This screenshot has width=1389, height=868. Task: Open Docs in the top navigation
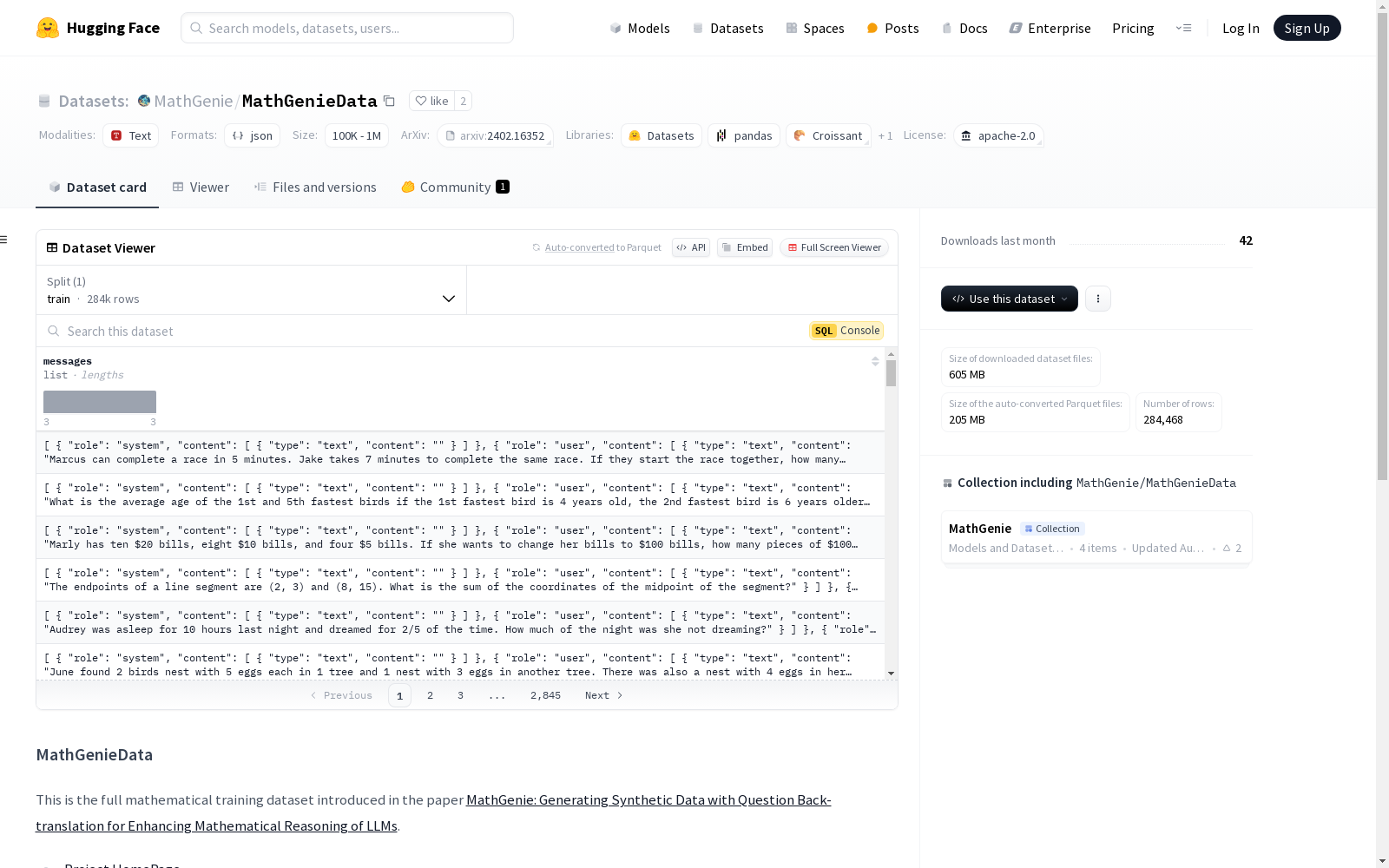tap(964, 28)
